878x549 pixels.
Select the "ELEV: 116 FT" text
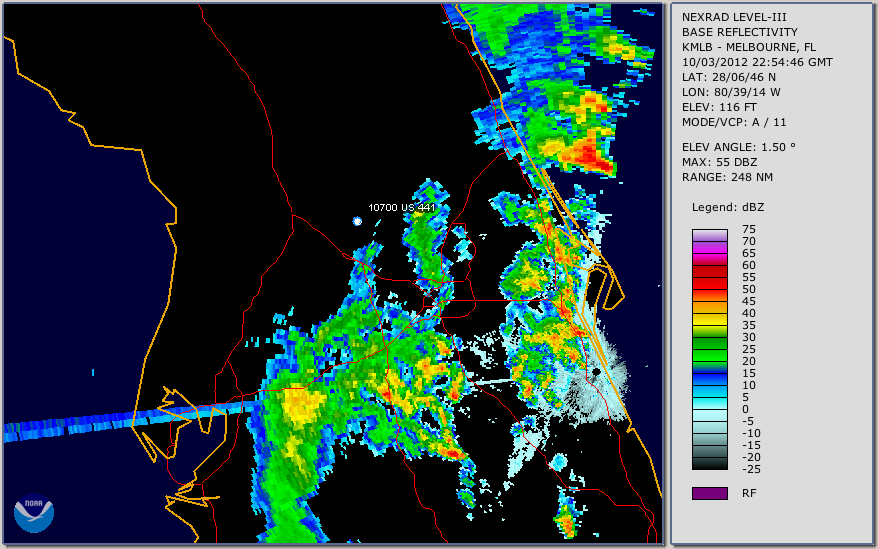point(719,107)
